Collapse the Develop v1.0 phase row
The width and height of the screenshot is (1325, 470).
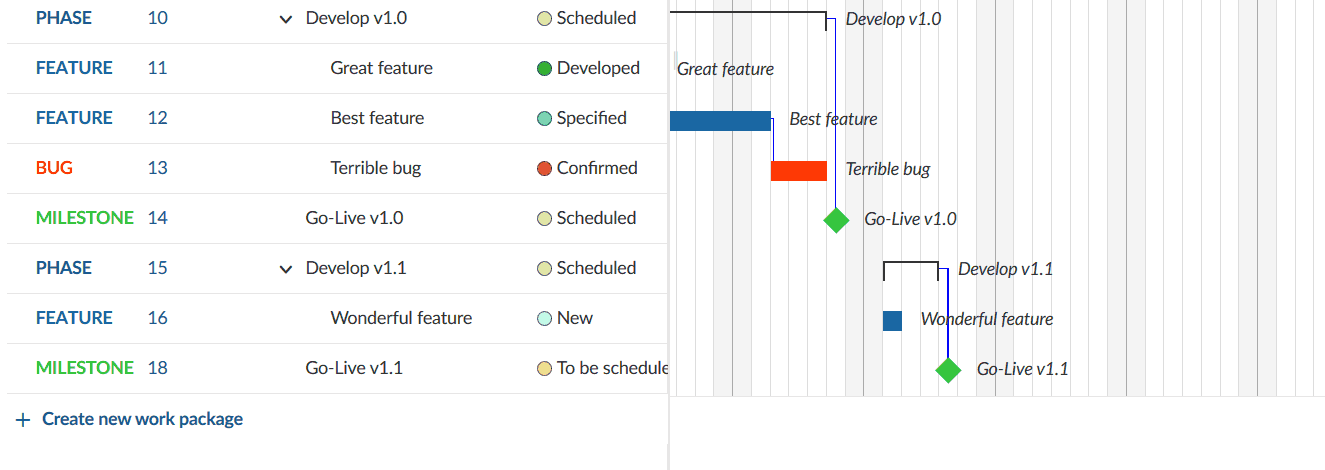[x=286, y=18]
